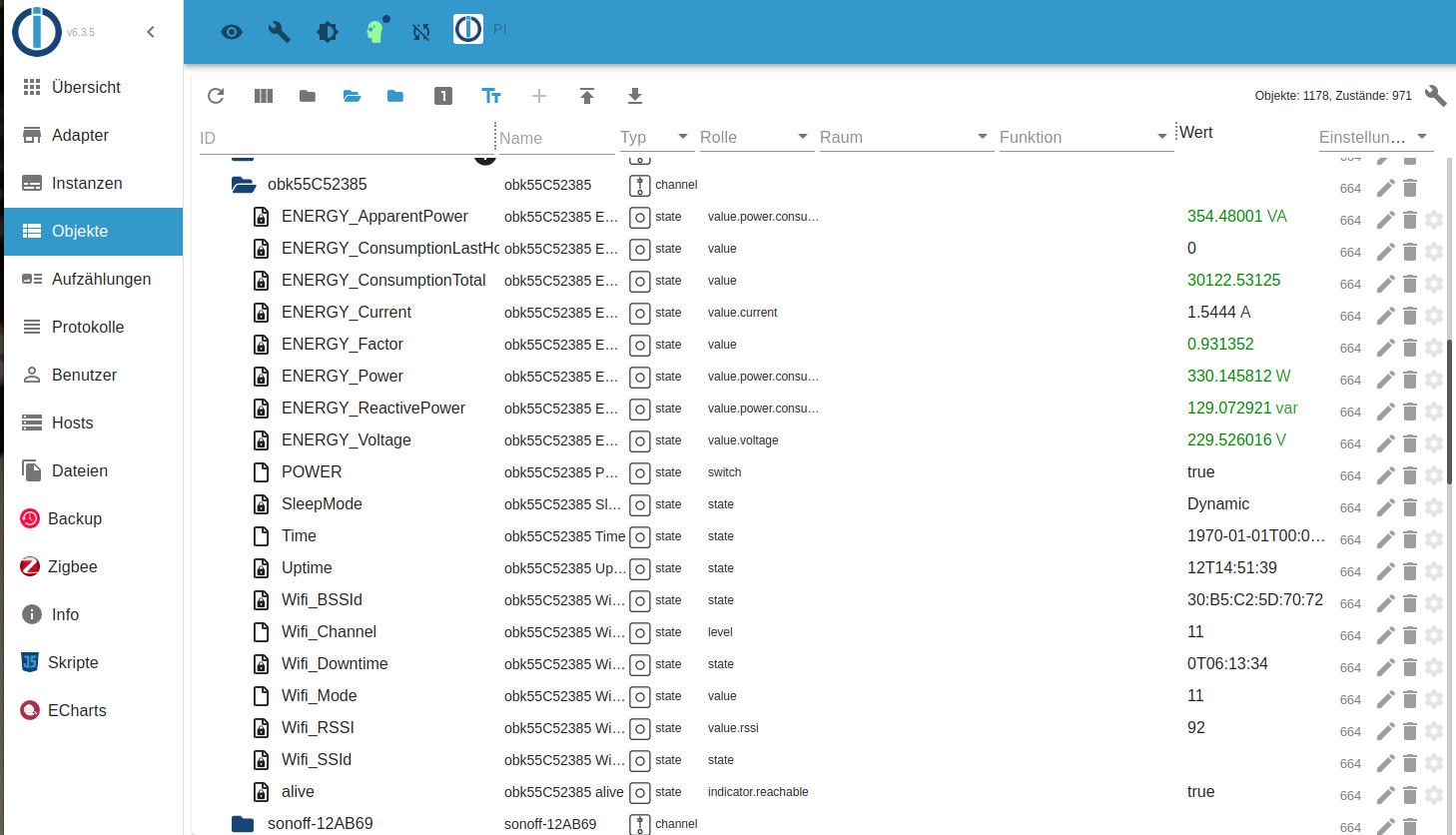Open the Raum filter dropdown

tap(905, 137)
